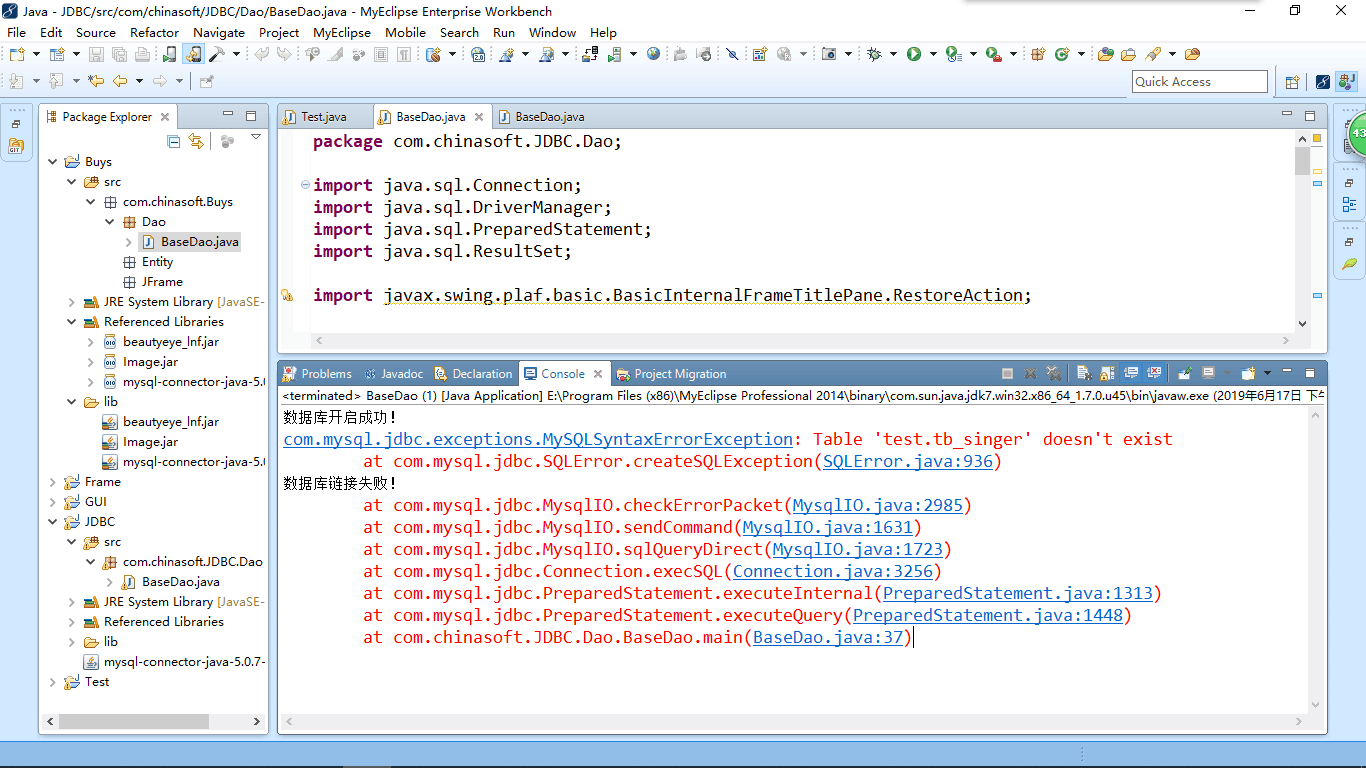Click the Quick Access search field
The image size is (1366, 768).
coord(1199,82)
